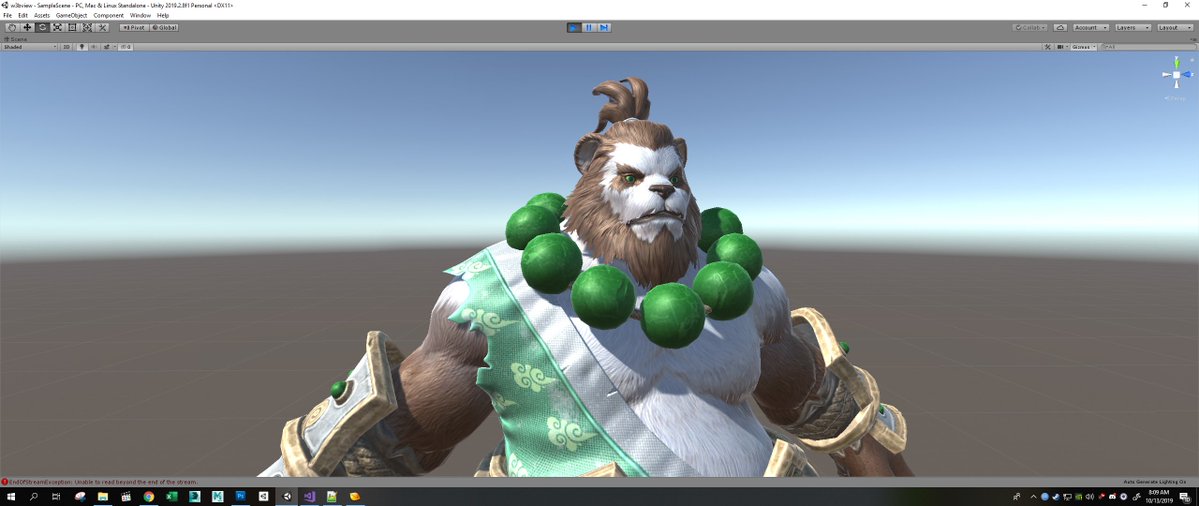The image size is (1199, 506).
Task: Open the Windows Start menu
Action: pos(11,497)
